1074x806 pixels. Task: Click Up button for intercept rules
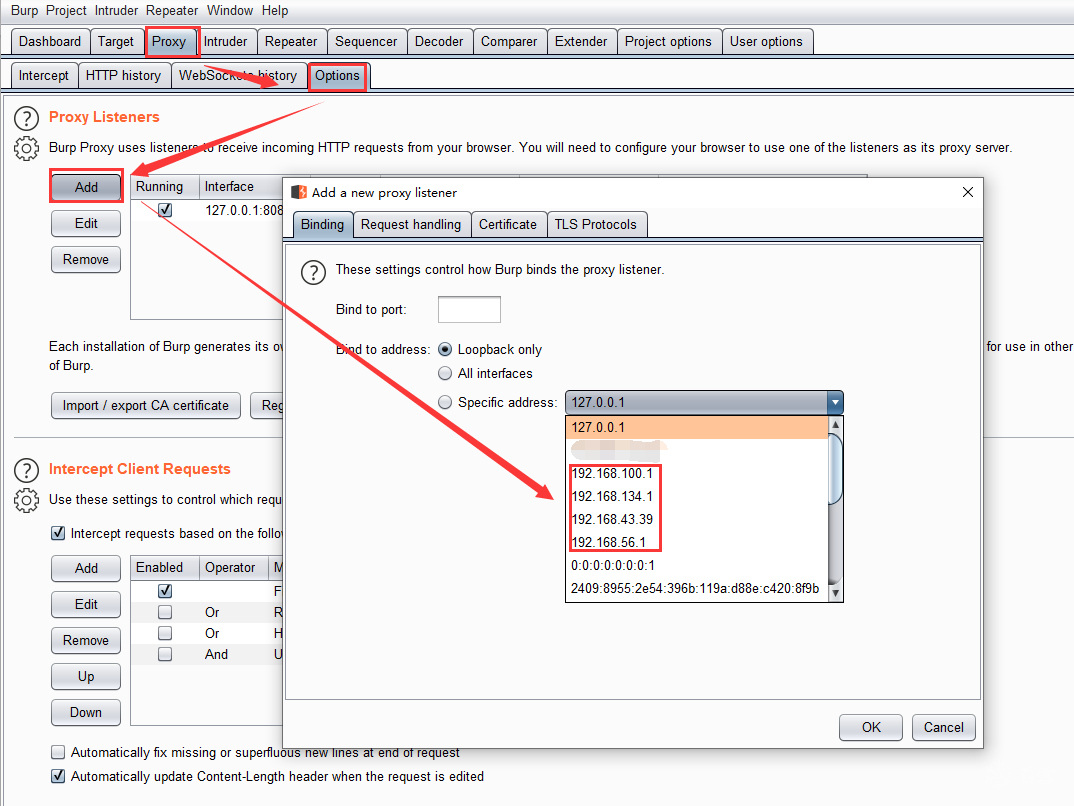pyautogui.click(x=86, y=677)
